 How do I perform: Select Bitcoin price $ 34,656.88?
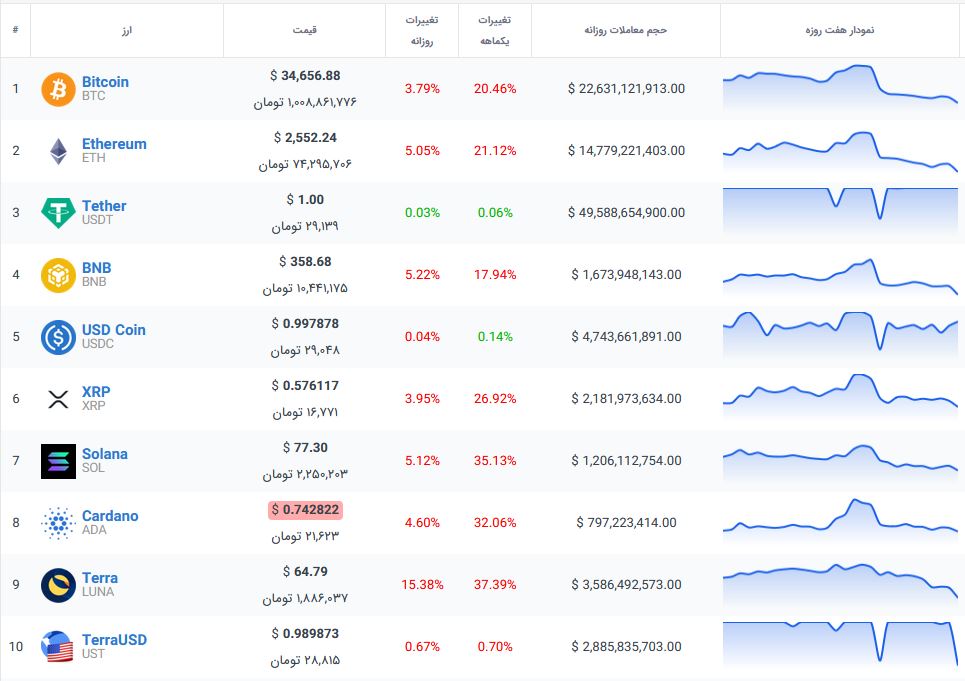click(x=305, y=76)
